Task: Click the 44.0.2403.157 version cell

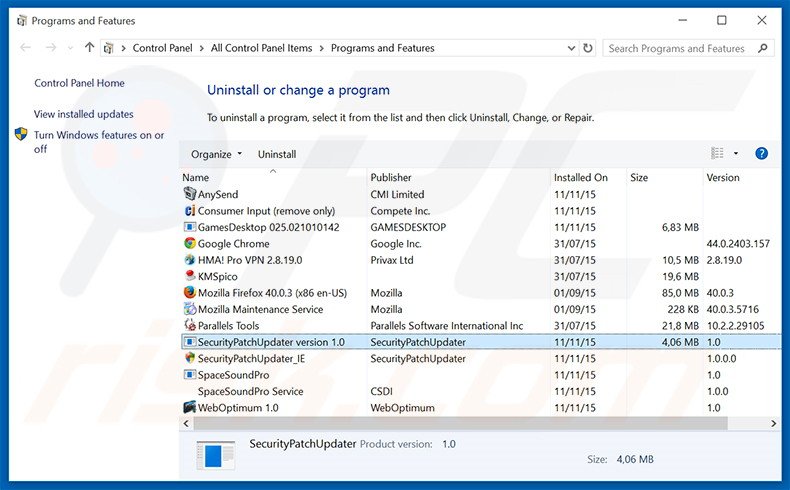Action: [738, 244]
